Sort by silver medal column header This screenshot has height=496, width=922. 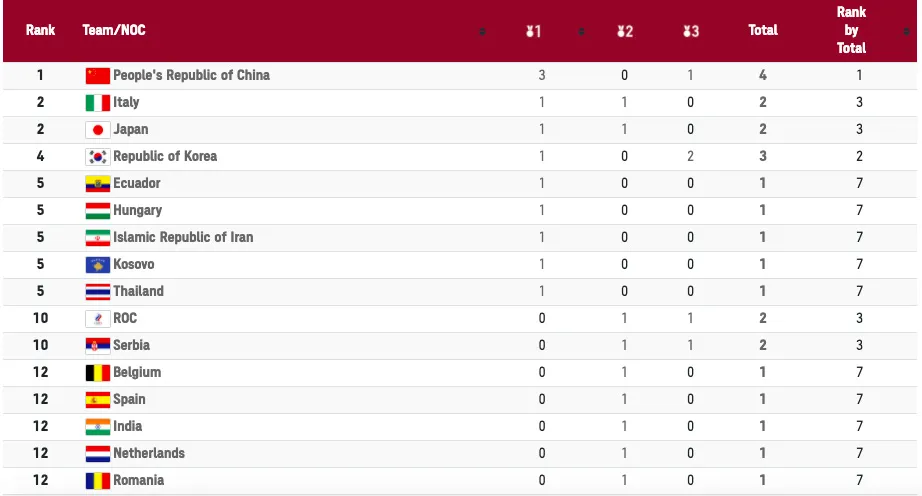(x=625, y=31)
